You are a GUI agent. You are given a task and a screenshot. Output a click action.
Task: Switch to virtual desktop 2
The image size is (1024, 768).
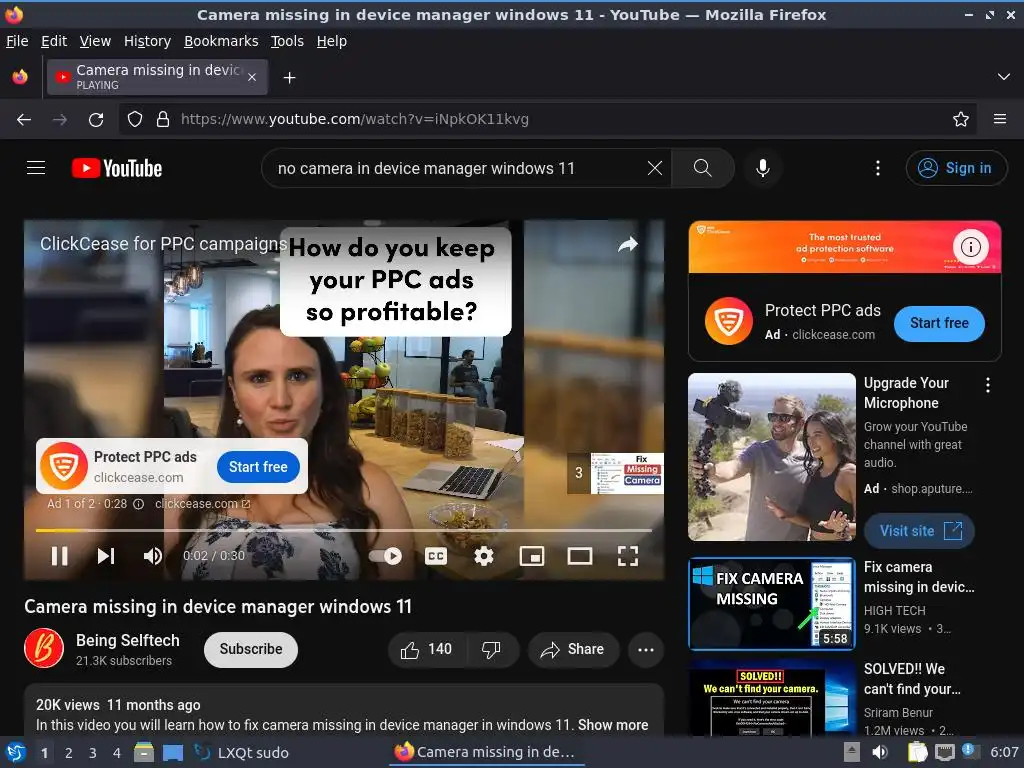[x=69, y=753]
